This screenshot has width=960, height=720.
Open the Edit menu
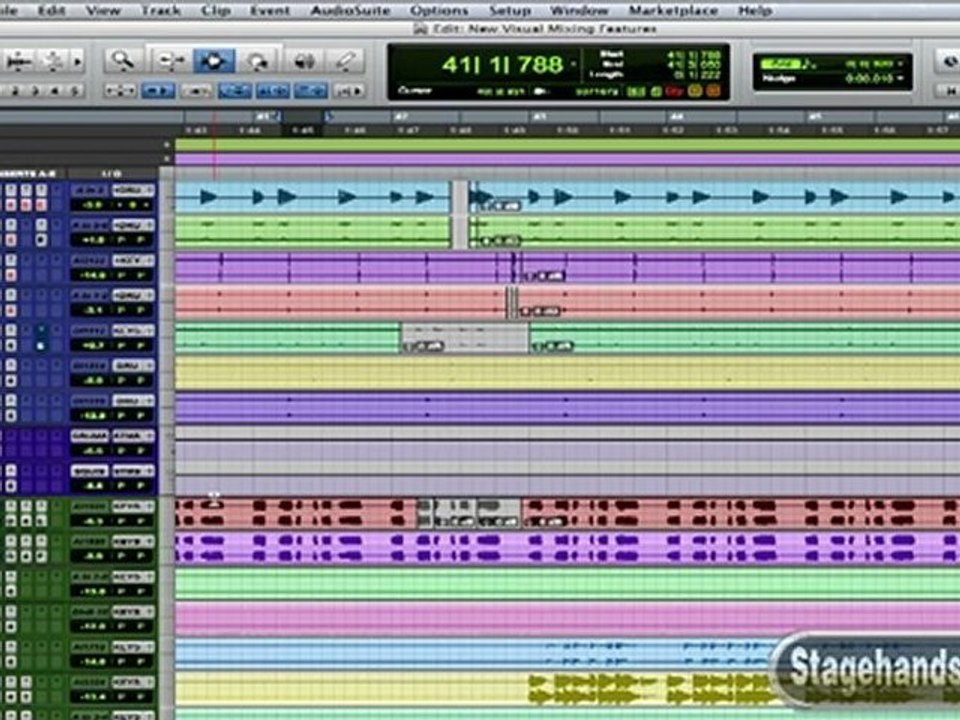tap(51, 10)
